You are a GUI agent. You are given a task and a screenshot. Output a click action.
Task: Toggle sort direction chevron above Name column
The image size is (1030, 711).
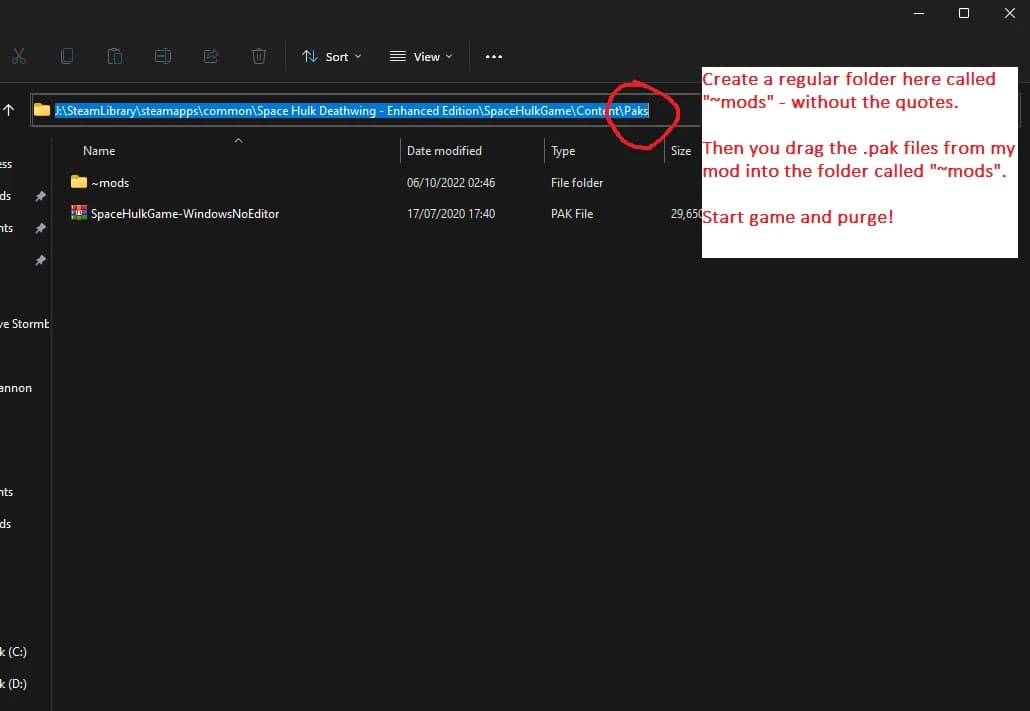238,140
